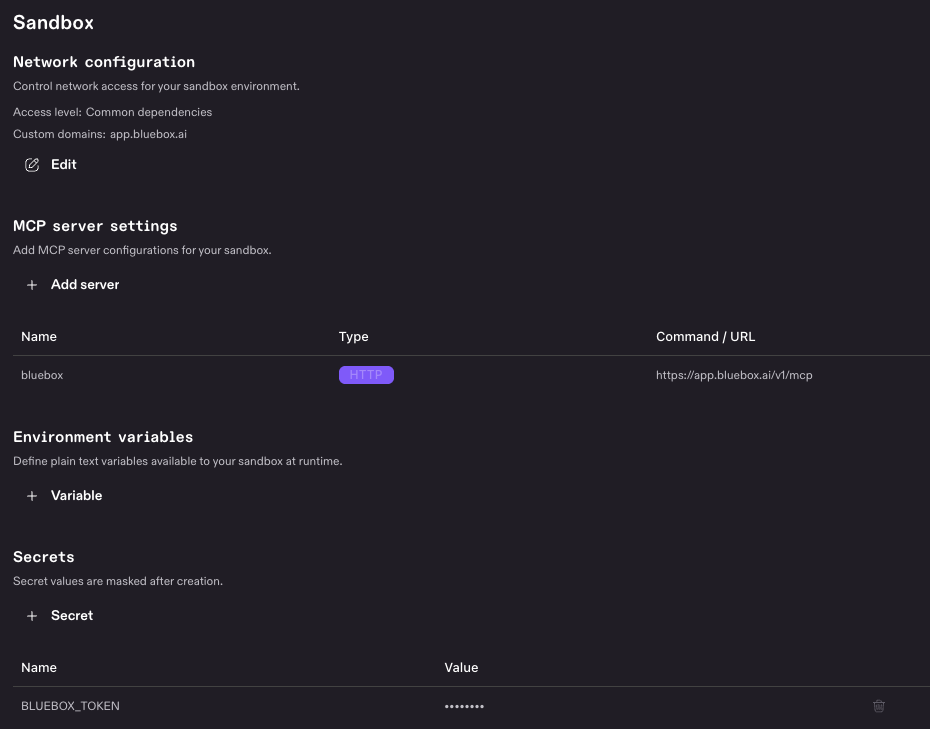The image size is (930, 729).
Task: Click the Edit pencil icon
Action: 32,165
